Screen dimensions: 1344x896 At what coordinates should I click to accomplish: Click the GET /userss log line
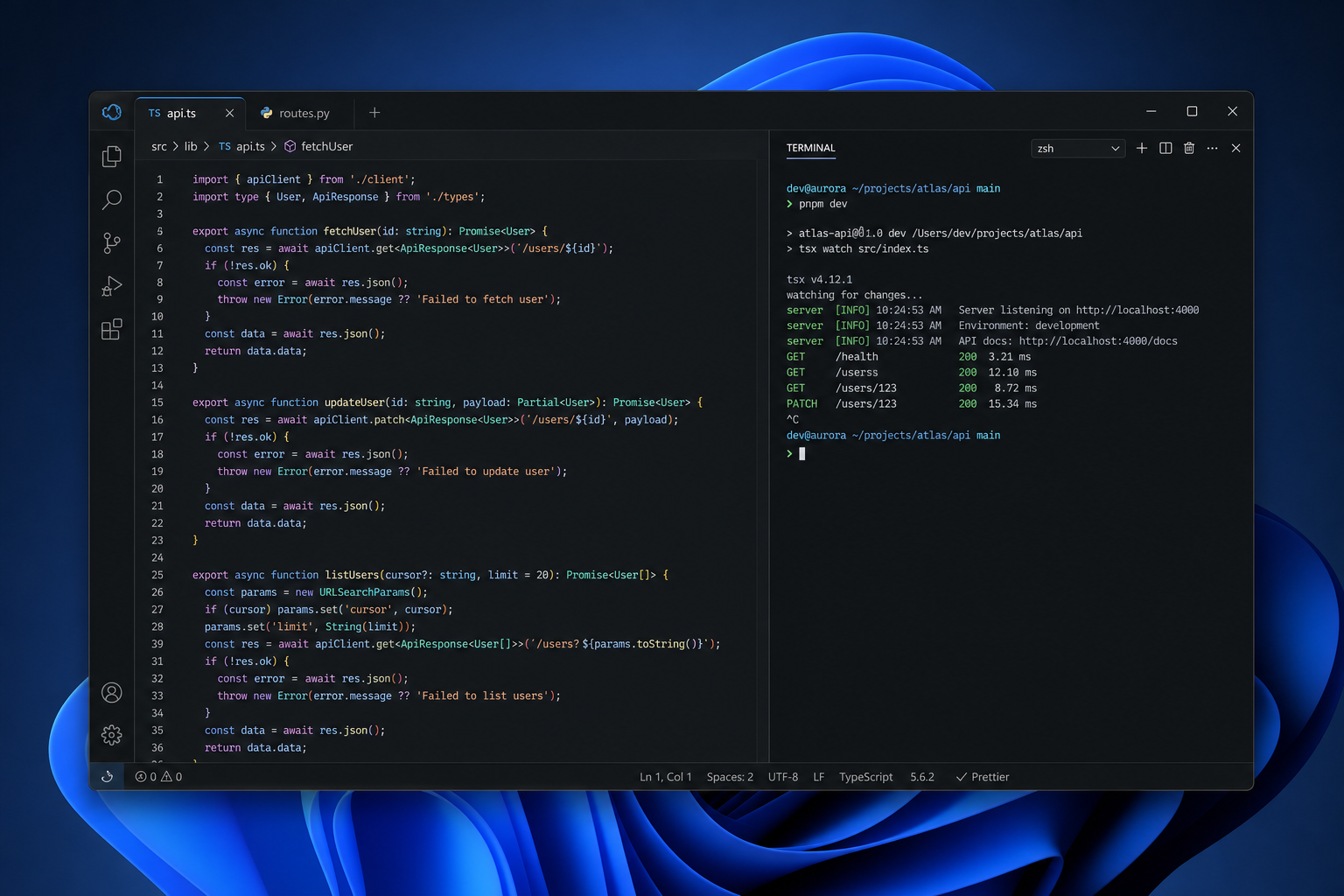pyautogui.click(x=911, y=373)
